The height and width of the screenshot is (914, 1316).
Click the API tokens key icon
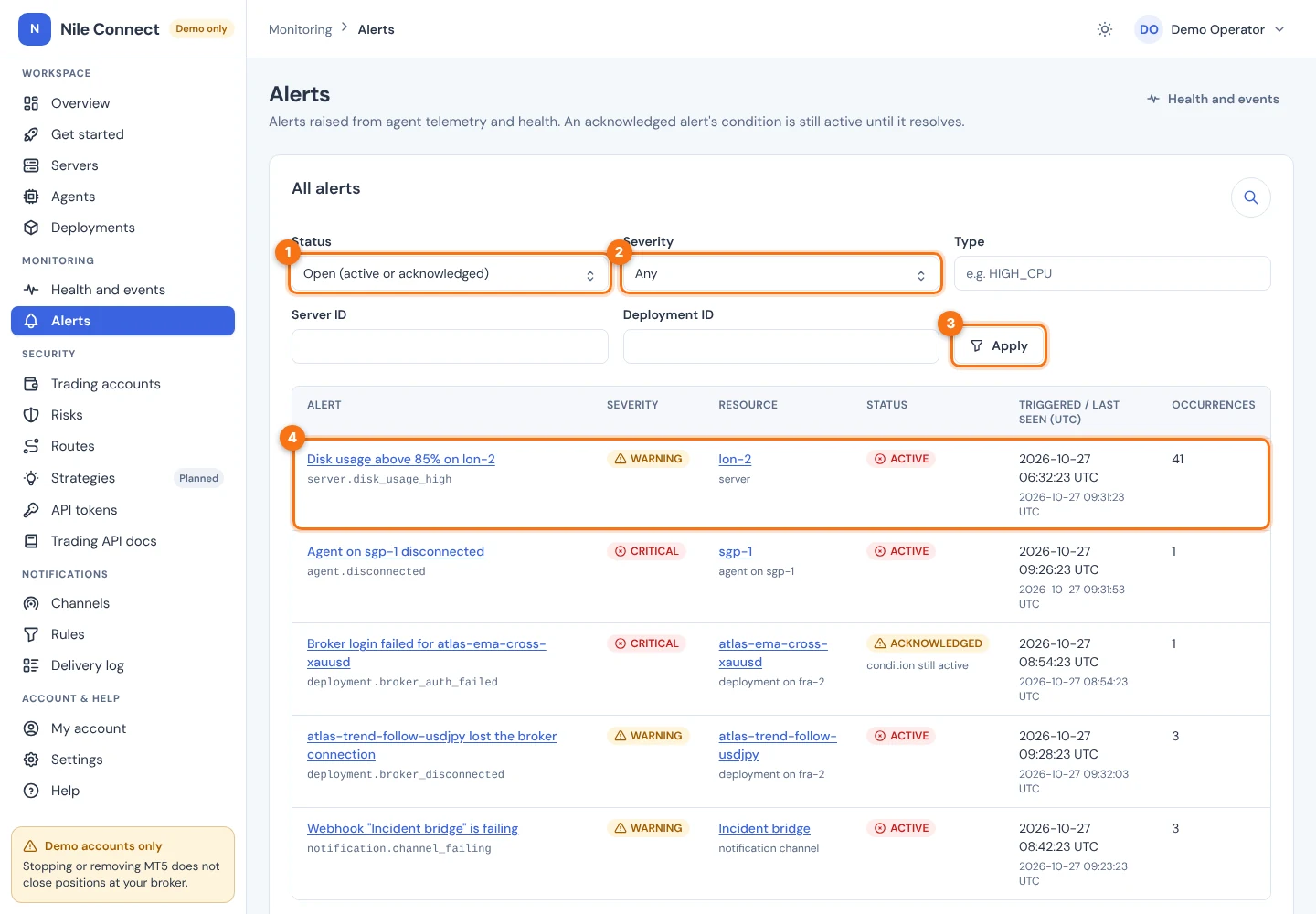[x=31, y=510]
